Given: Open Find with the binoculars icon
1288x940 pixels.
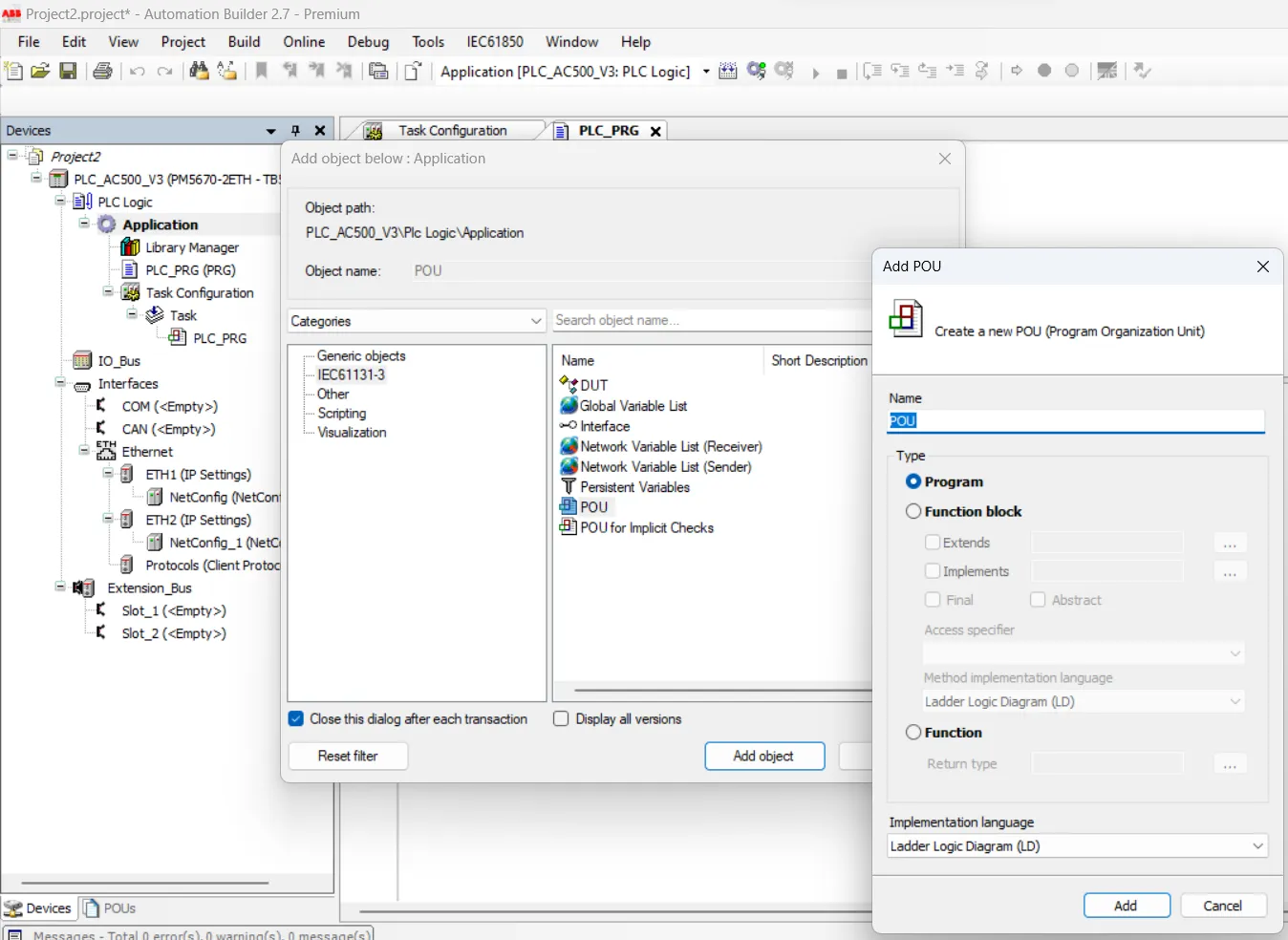Looking at the screenshot, I should [199, 71].
